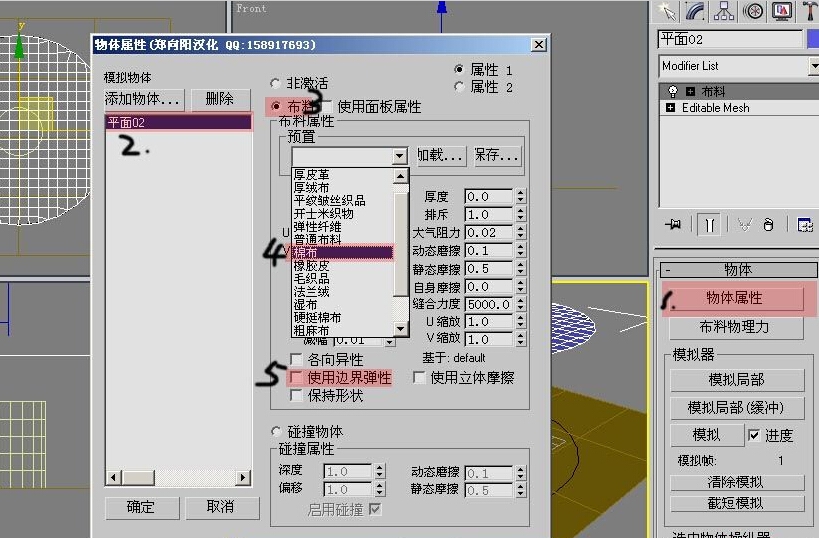Open the Configure Modifier Sets icon
The image size is (819, 538).
click(x=805, y=225)
